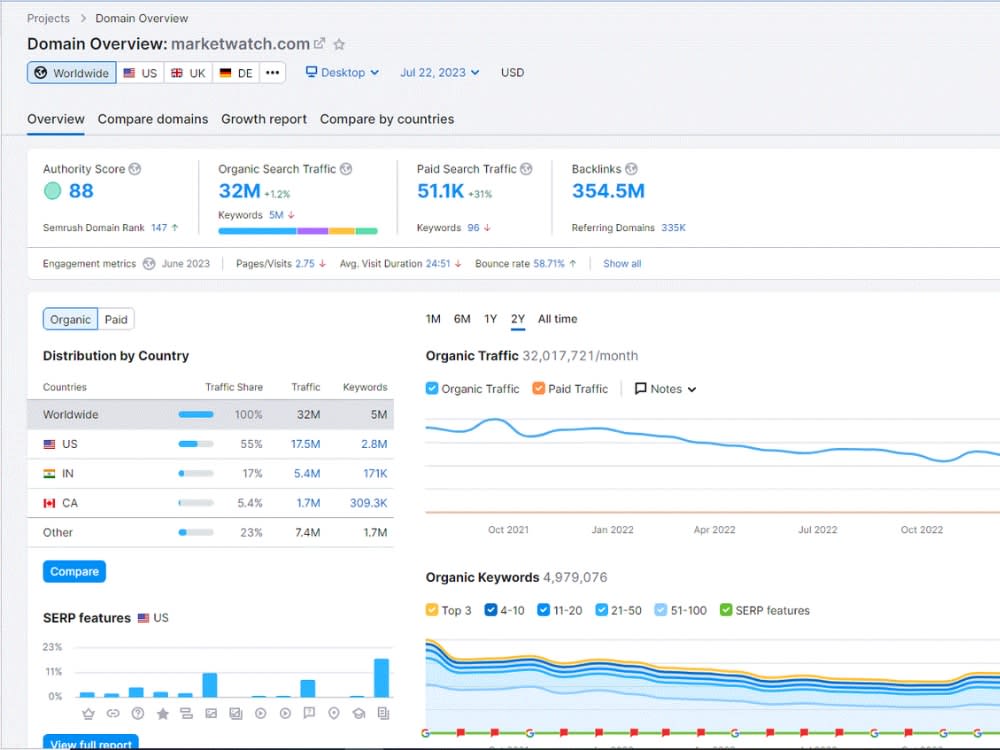Set chart range to 1M
1000x750 pixels.
click(433, 319)
